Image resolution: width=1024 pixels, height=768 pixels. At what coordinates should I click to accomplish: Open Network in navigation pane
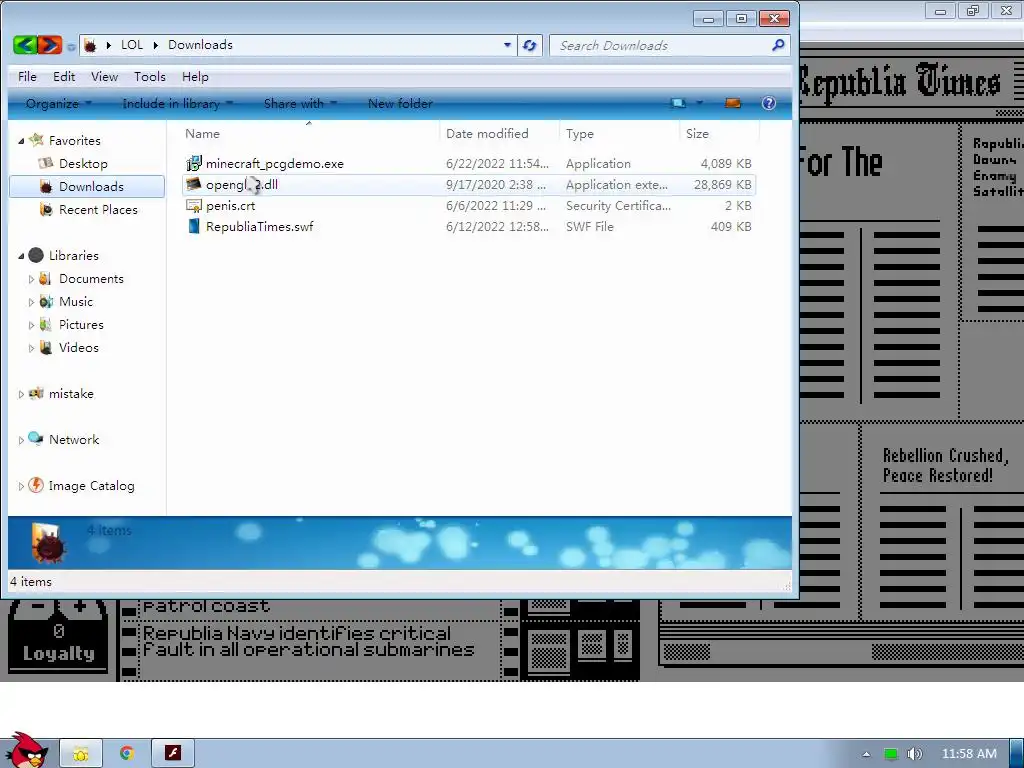pyautogui.click(x=74, y=440)
